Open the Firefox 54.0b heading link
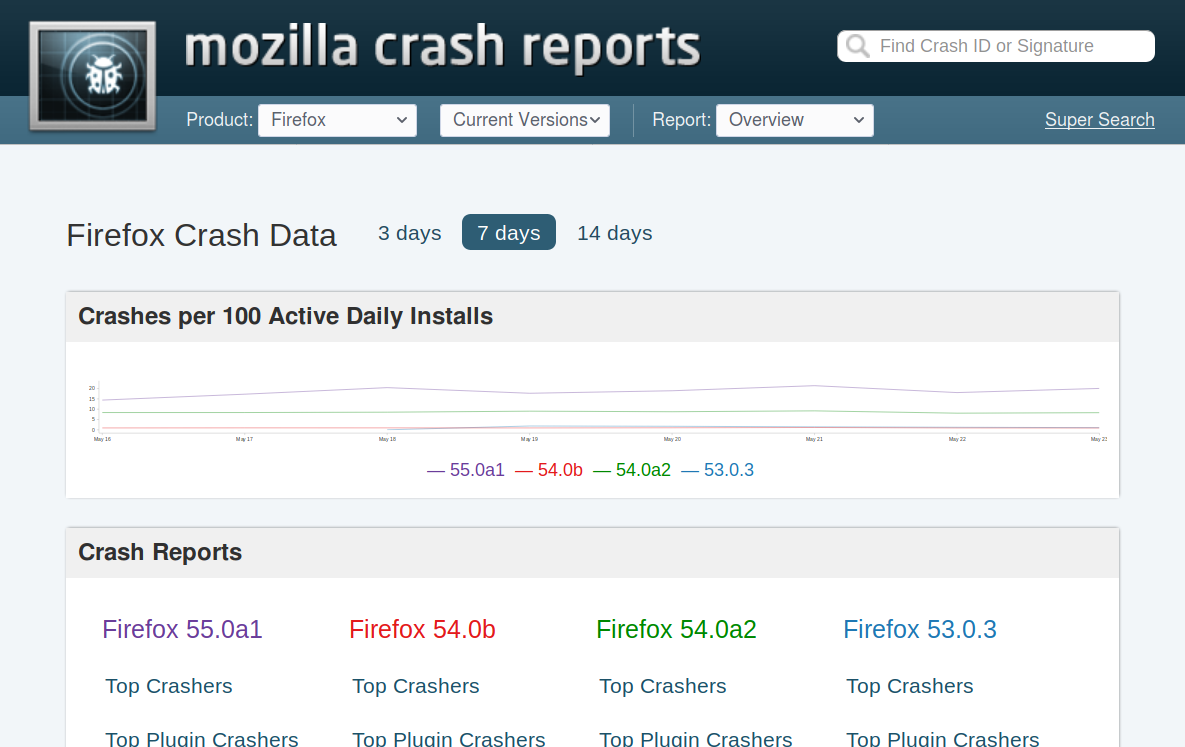 click(422, 629)
